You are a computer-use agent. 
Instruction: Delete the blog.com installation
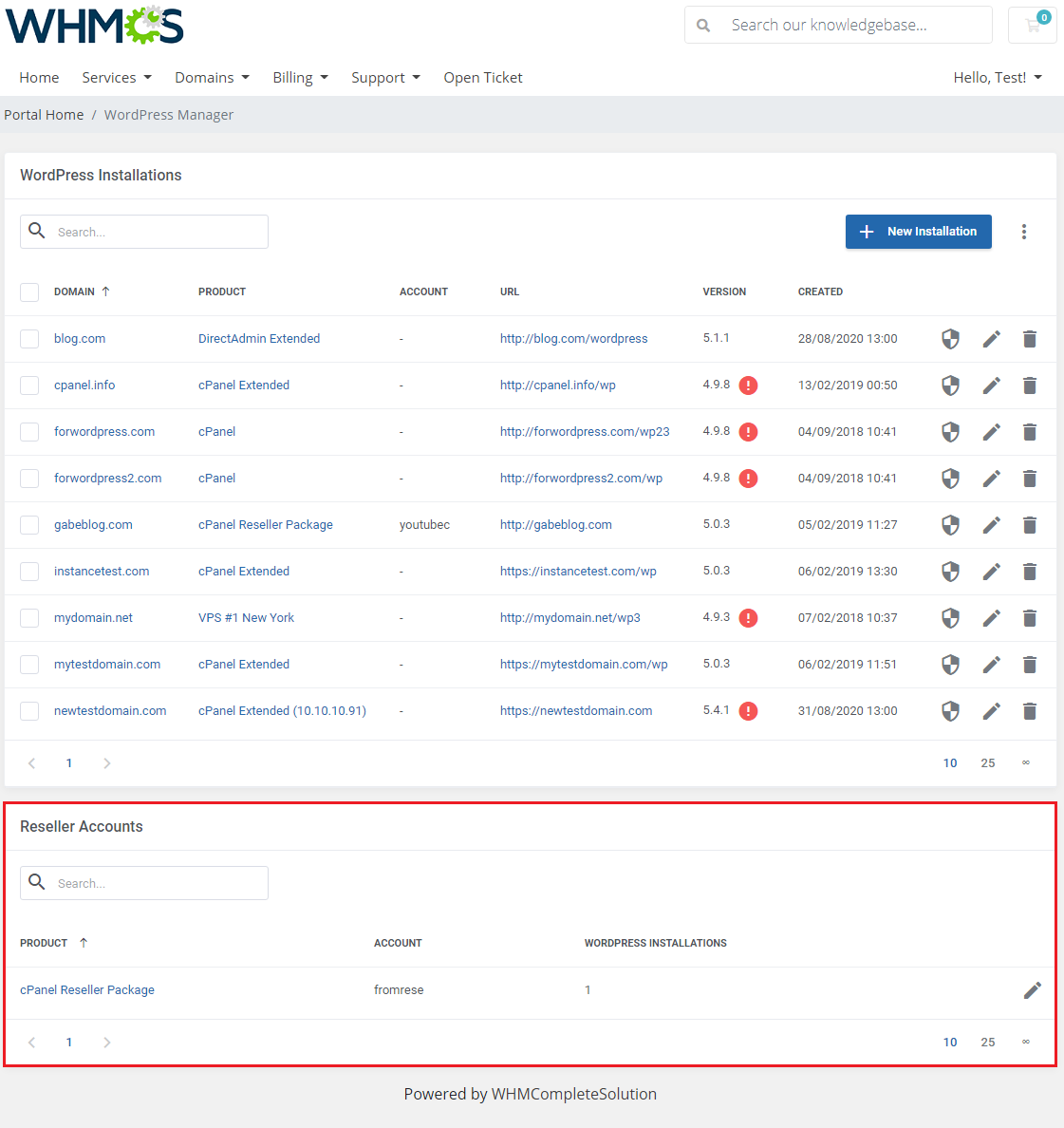[1030, 339]
